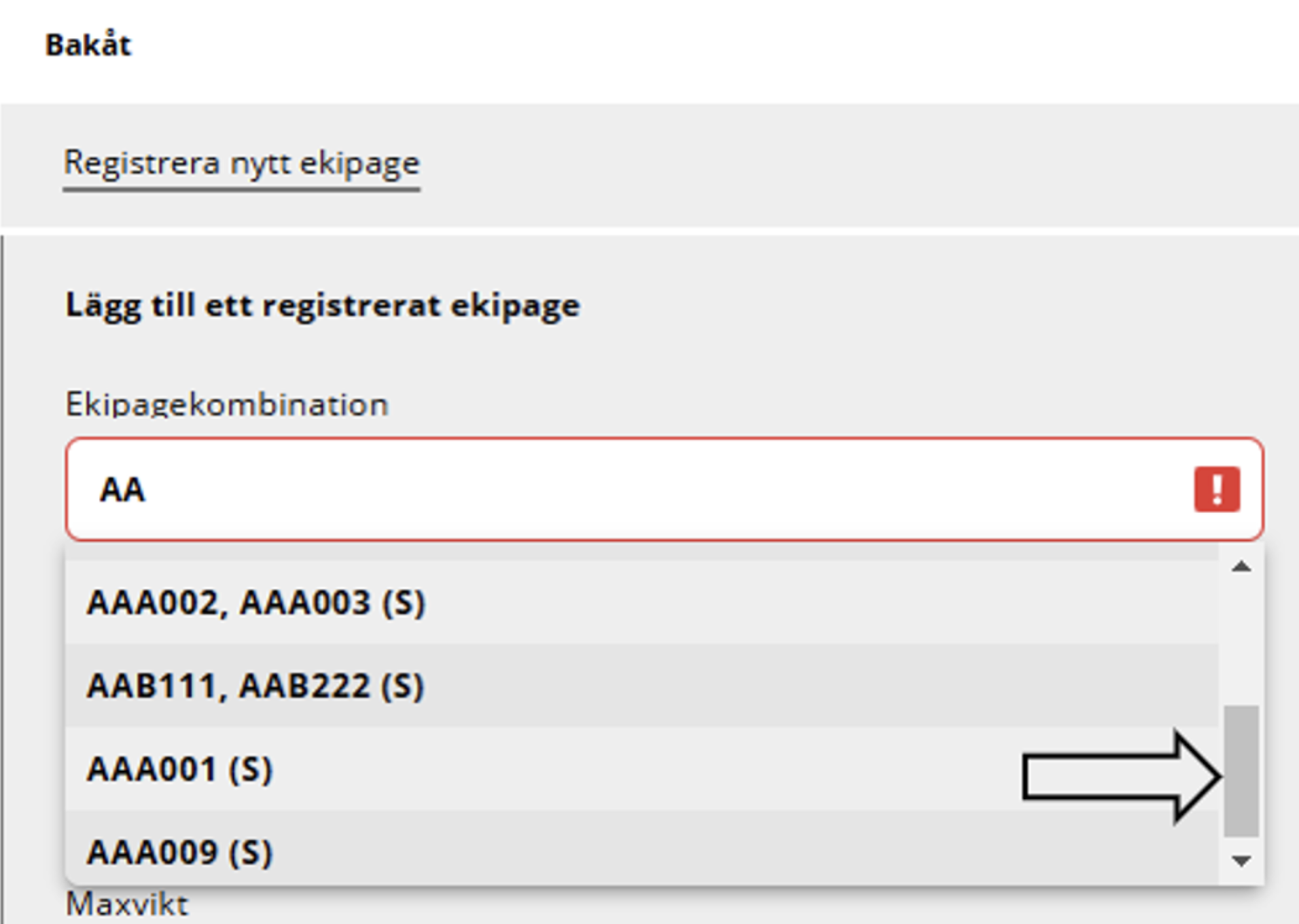Open the Registrera nytt ekipage link
This screenshot has width=1299, height=924.
[x=242, y=163]
